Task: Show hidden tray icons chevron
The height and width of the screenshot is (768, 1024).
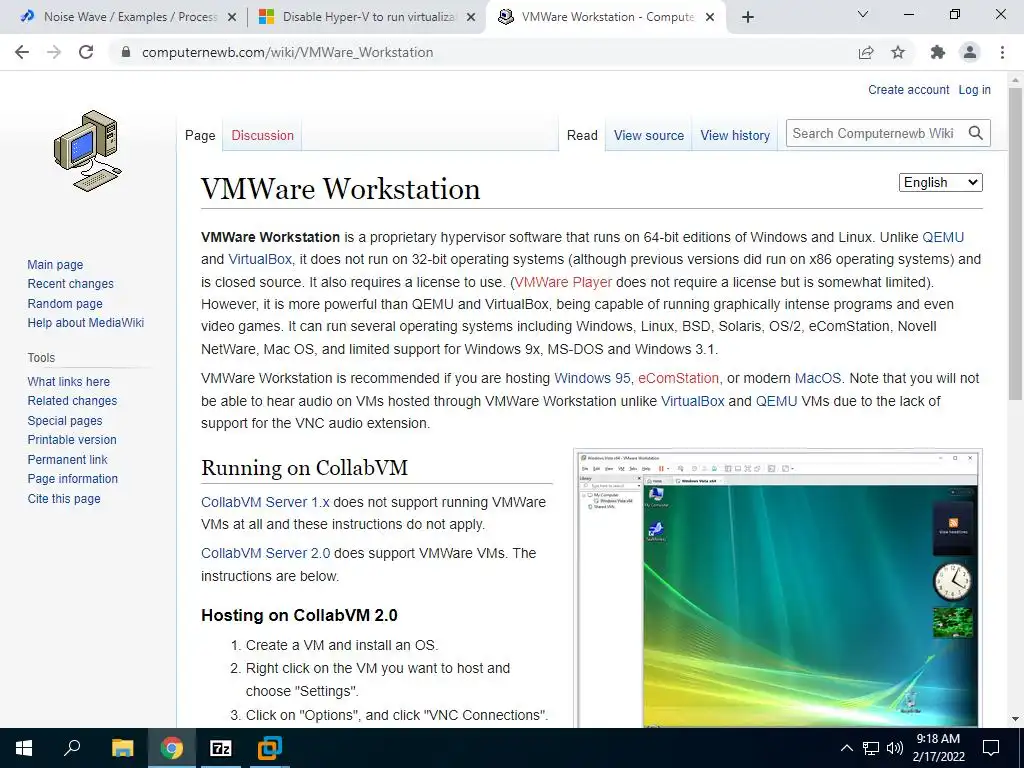Action: tap(846, 748)
